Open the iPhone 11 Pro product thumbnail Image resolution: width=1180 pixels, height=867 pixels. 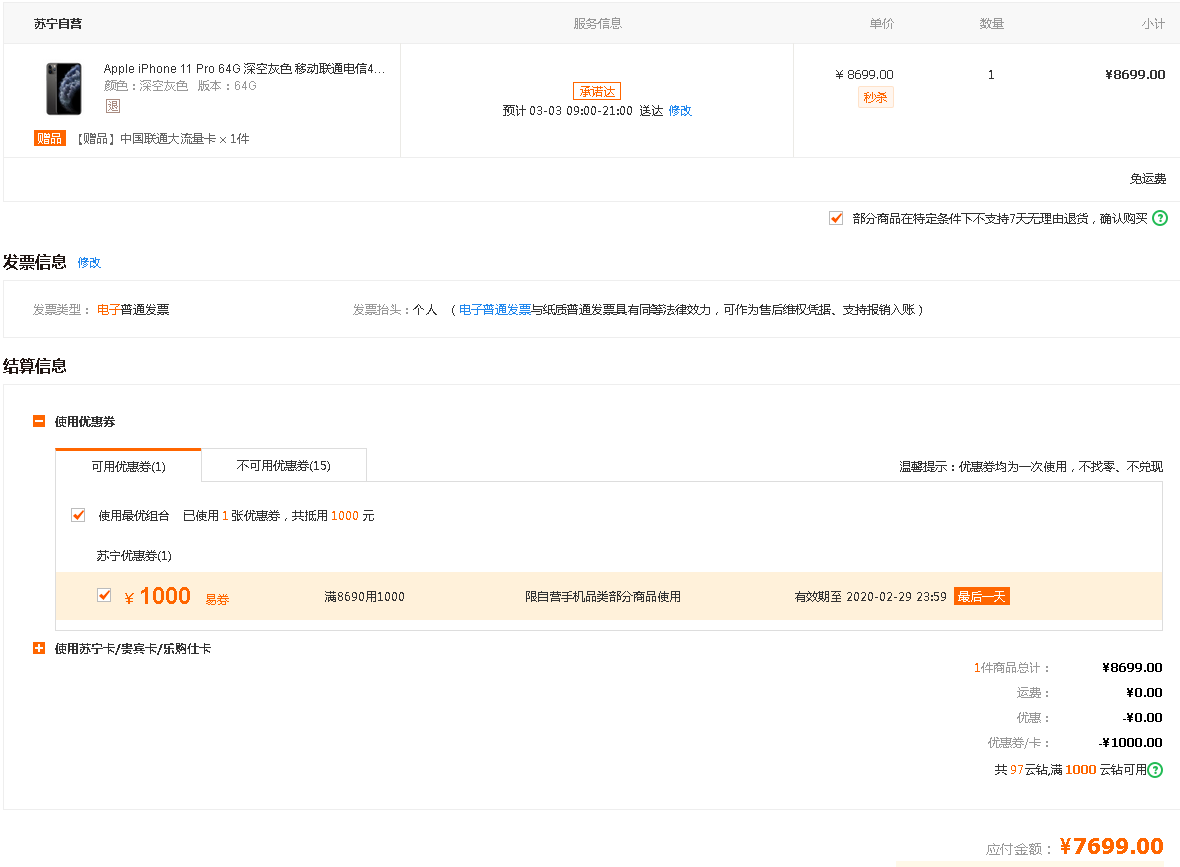(x=64, y=89)
